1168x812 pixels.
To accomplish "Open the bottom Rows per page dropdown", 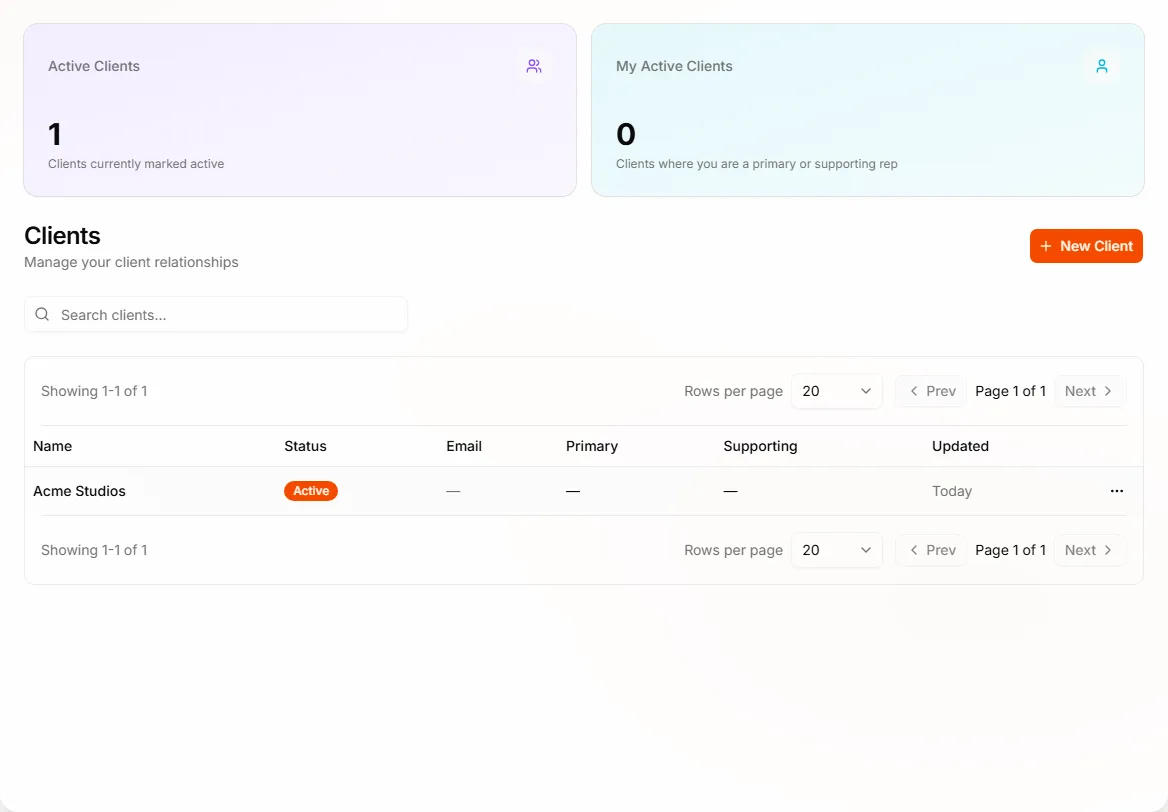I will (837, 550).
